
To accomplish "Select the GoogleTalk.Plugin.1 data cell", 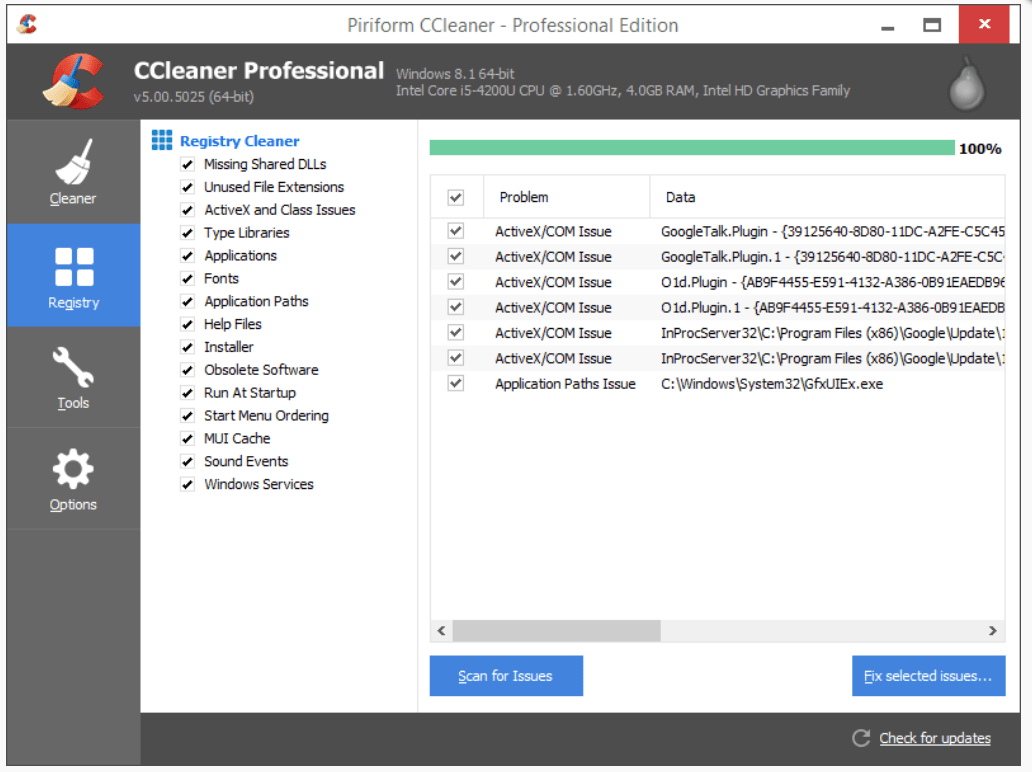I will (833, 257).
